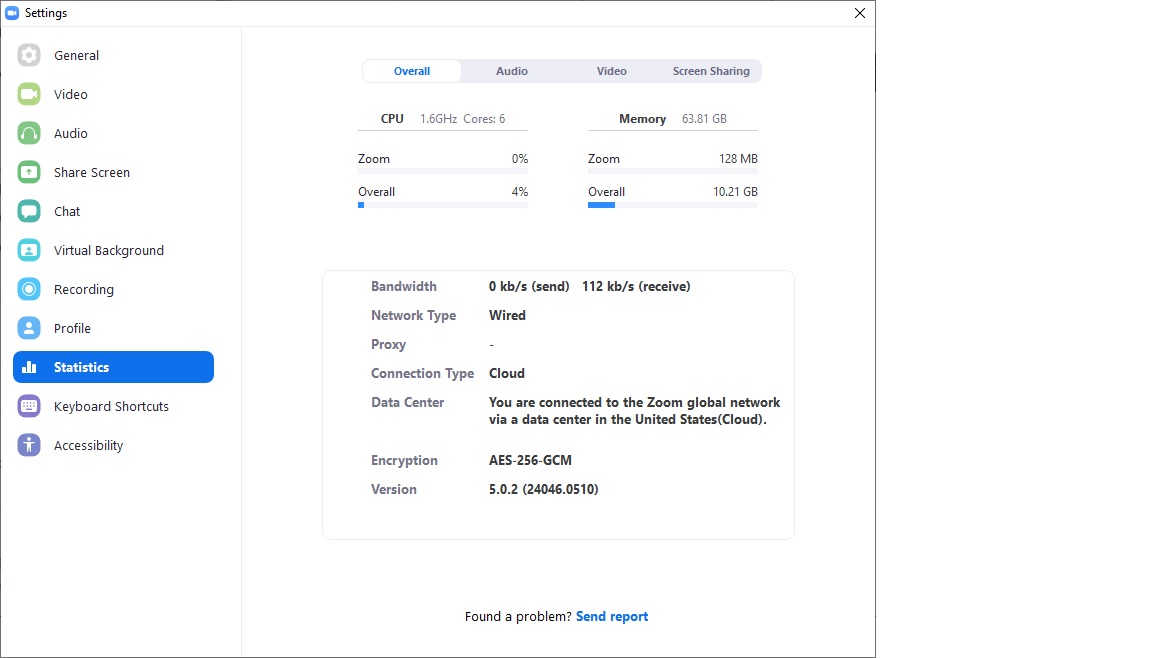Click the Virtual Background icon
Screen dimensions: 1152x658
tap(29, 250)
